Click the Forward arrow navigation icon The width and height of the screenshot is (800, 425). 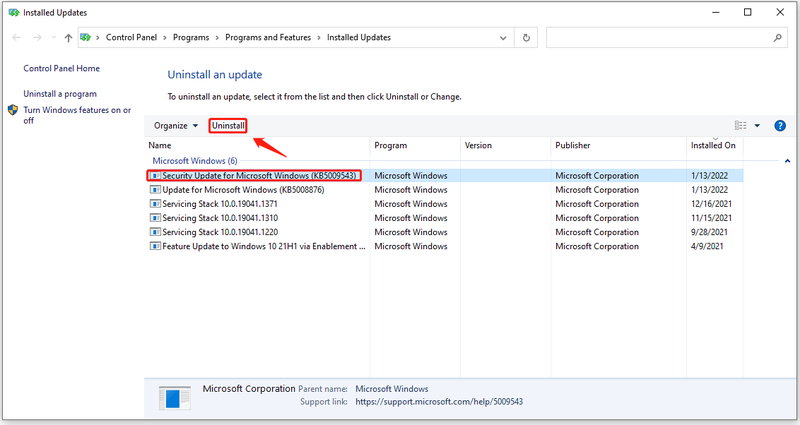point(37,38)
